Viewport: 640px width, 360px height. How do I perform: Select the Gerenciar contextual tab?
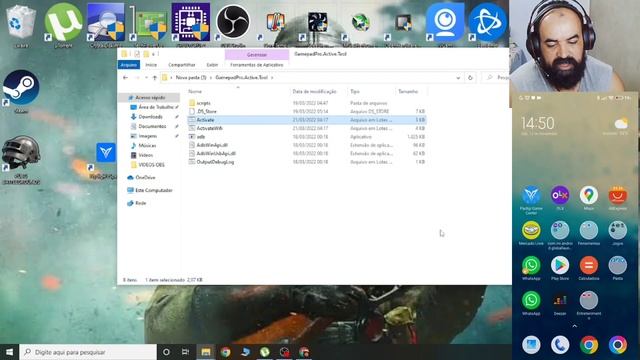(x=257, y=54)
